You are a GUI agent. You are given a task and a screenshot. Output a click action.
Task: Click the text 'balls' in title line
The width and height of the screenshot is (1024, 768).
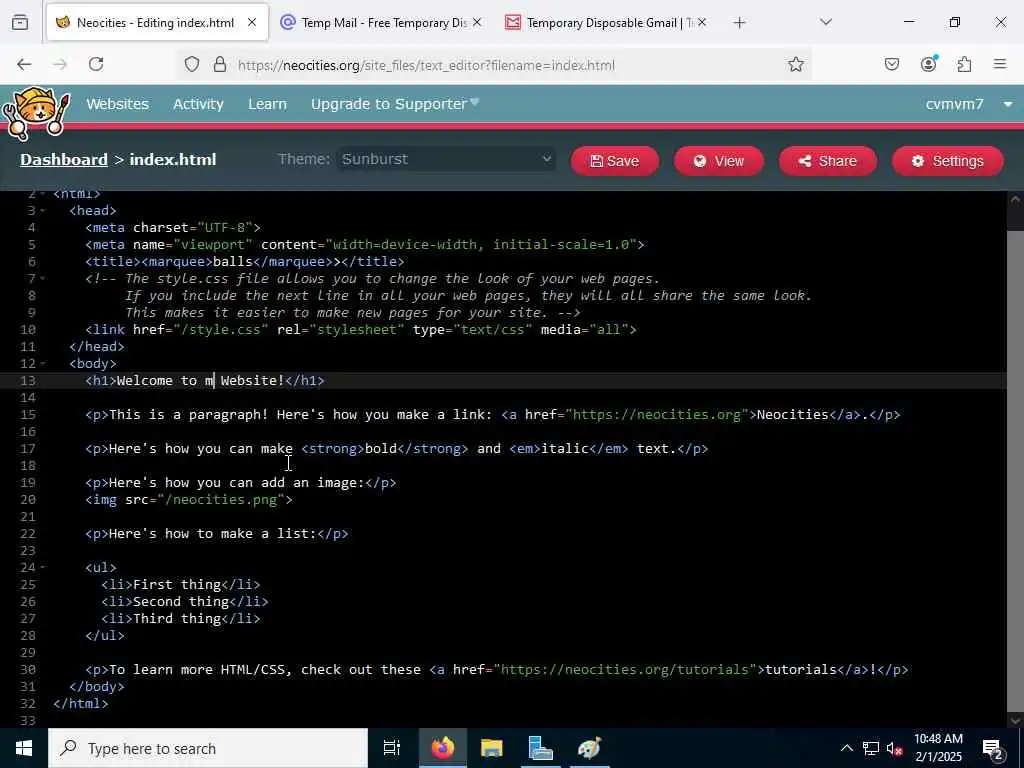pyautogui.click(x=232, y=262)
